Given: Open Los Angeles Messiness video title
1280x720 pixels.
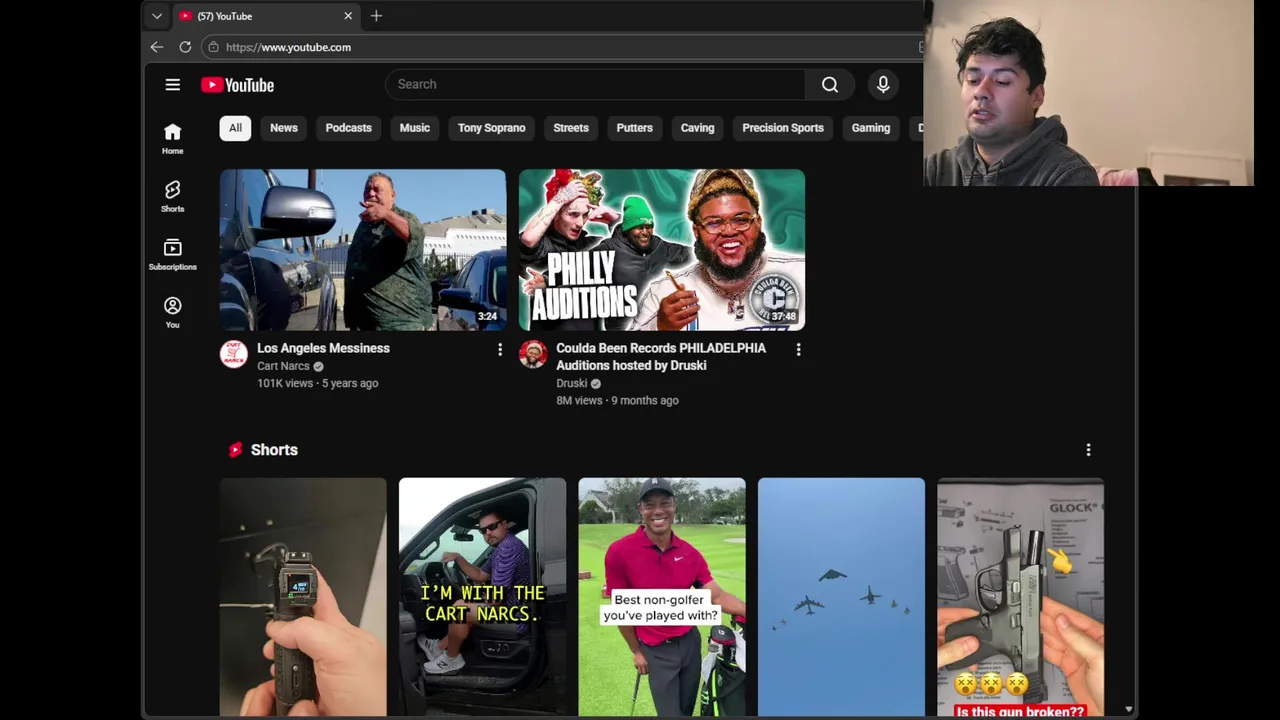Looking at the screenshot, I should (323, 348).
